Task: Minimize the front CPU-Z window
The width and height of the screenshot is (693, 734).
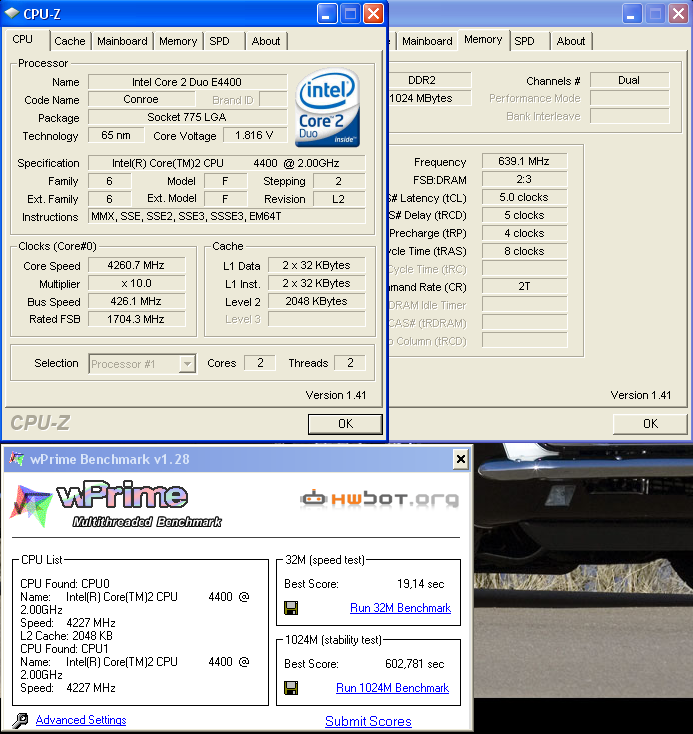Action: click(x=326, y=14)
